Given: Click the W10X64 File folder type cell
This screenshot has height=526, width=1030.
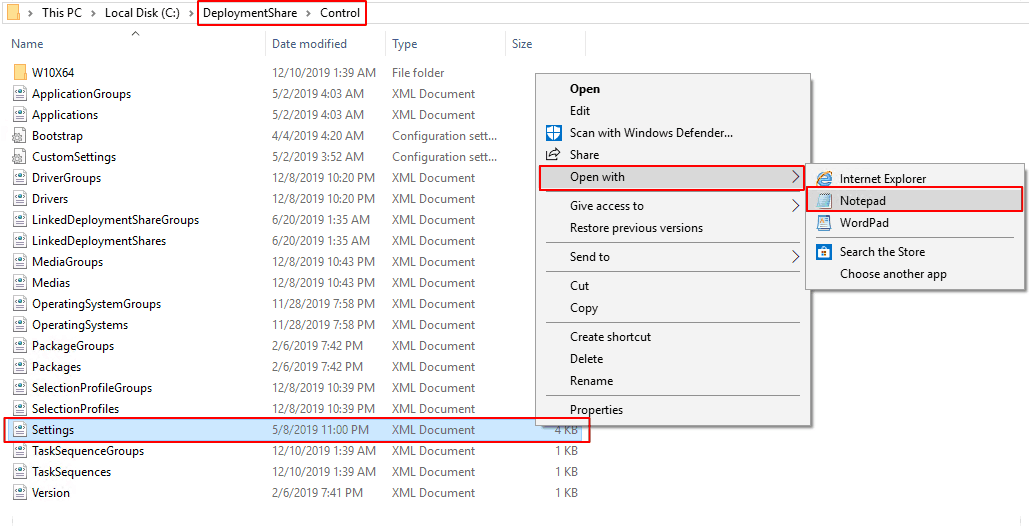Looking at the screenshot, I should click(x=418, y=73).
